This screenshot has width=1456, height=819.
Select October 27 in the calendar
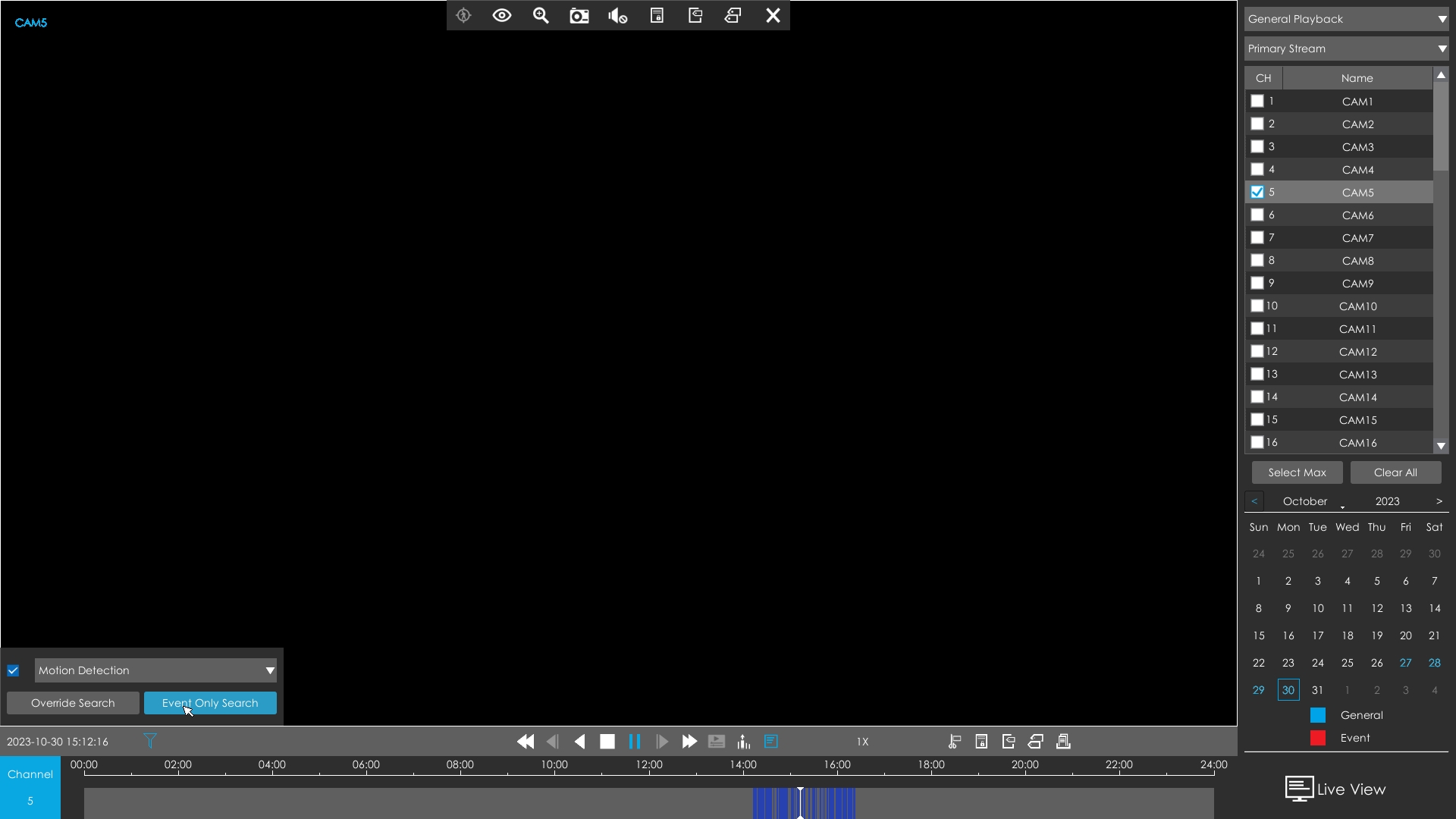point(1405,663)
